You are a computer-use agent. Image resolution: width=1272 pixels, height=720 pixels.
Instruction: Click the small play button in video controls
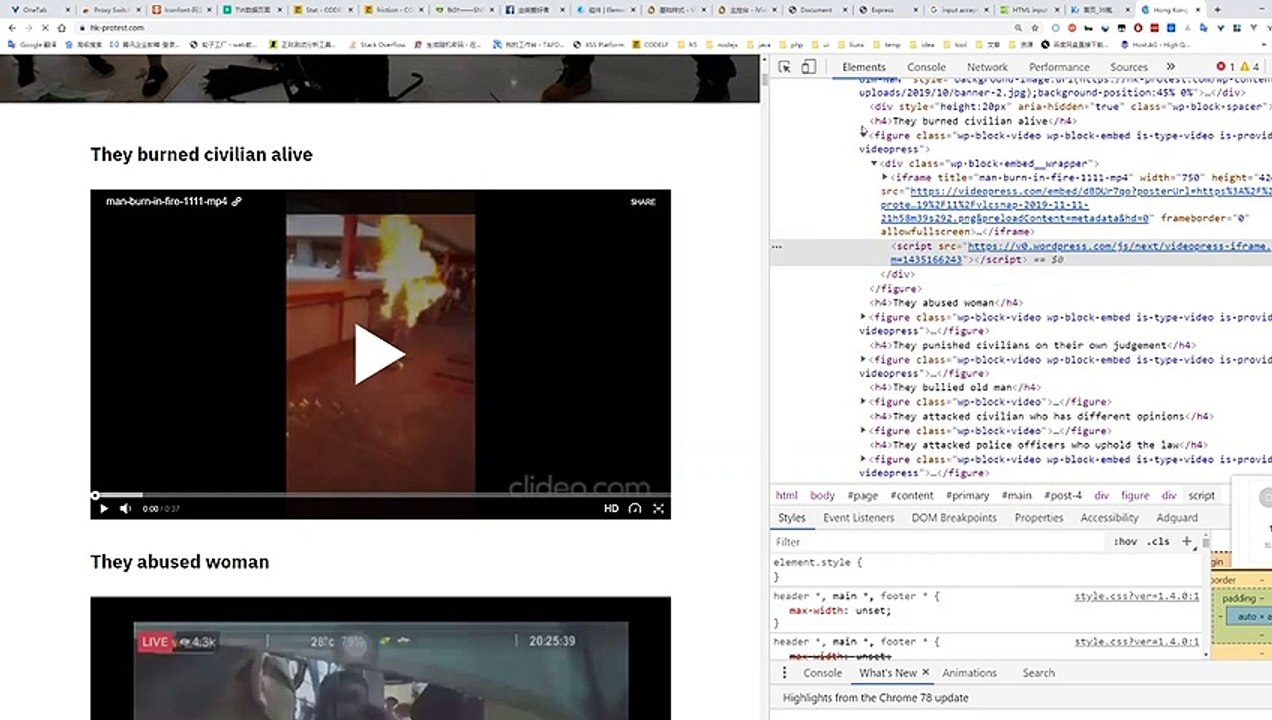(x=103, y=508)
